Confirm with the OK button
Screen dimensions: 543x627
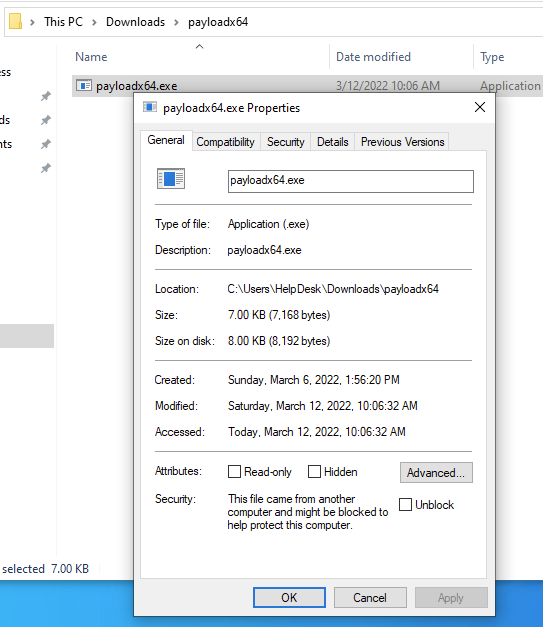point(289,597)
